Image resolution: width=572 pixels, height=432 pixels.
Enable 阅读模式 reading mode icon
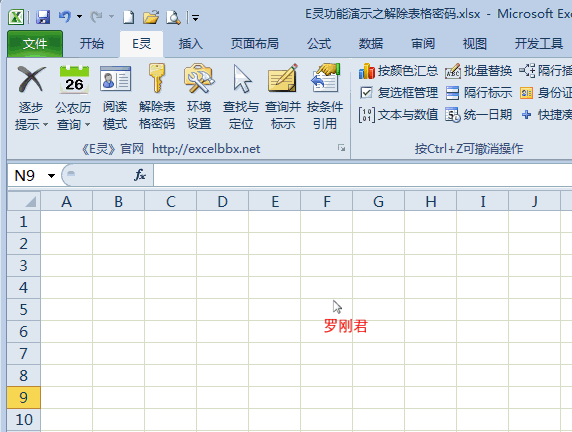click(115, 78)
